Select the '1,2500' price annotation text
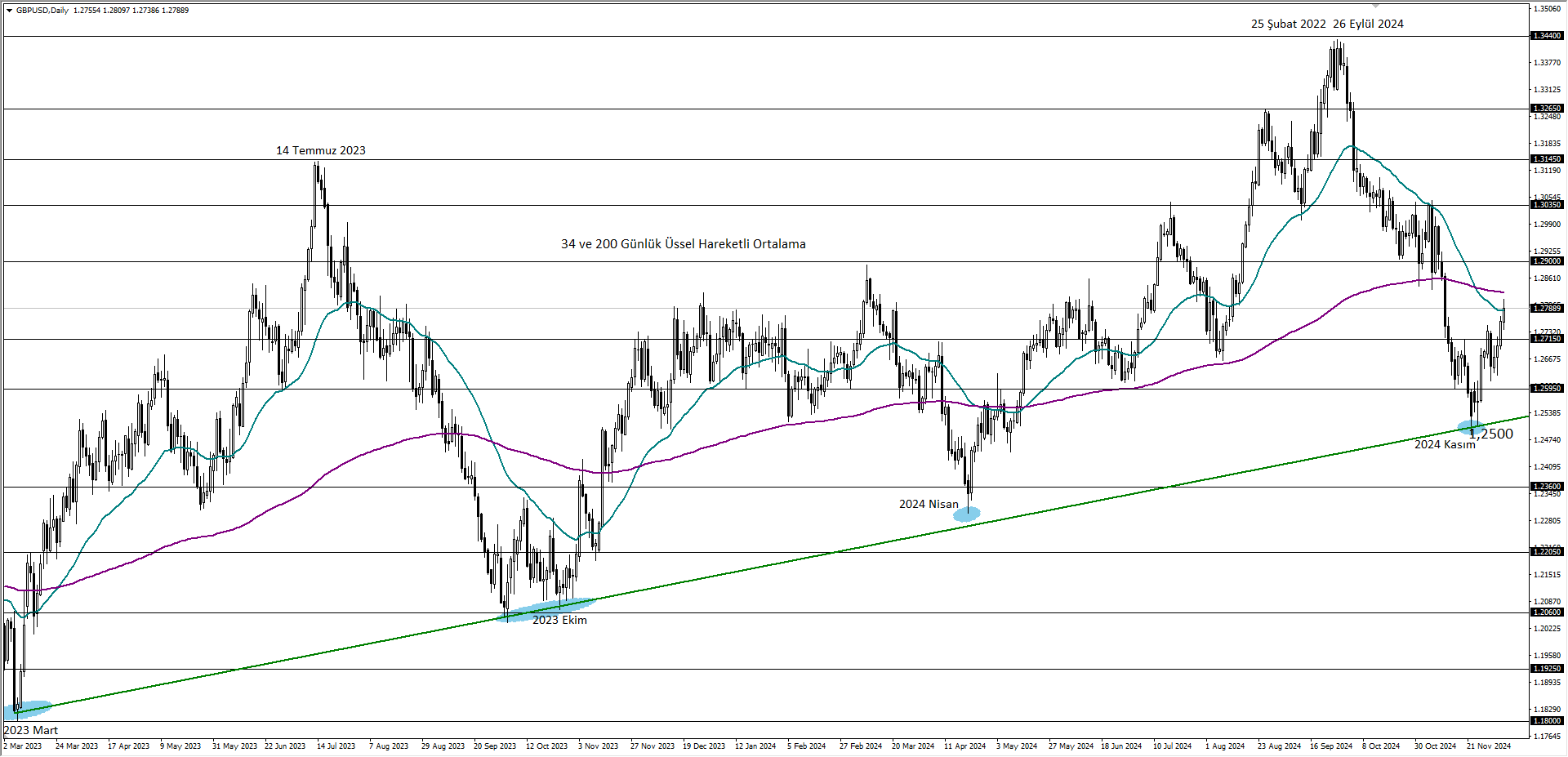 (x=1490, y=434)
